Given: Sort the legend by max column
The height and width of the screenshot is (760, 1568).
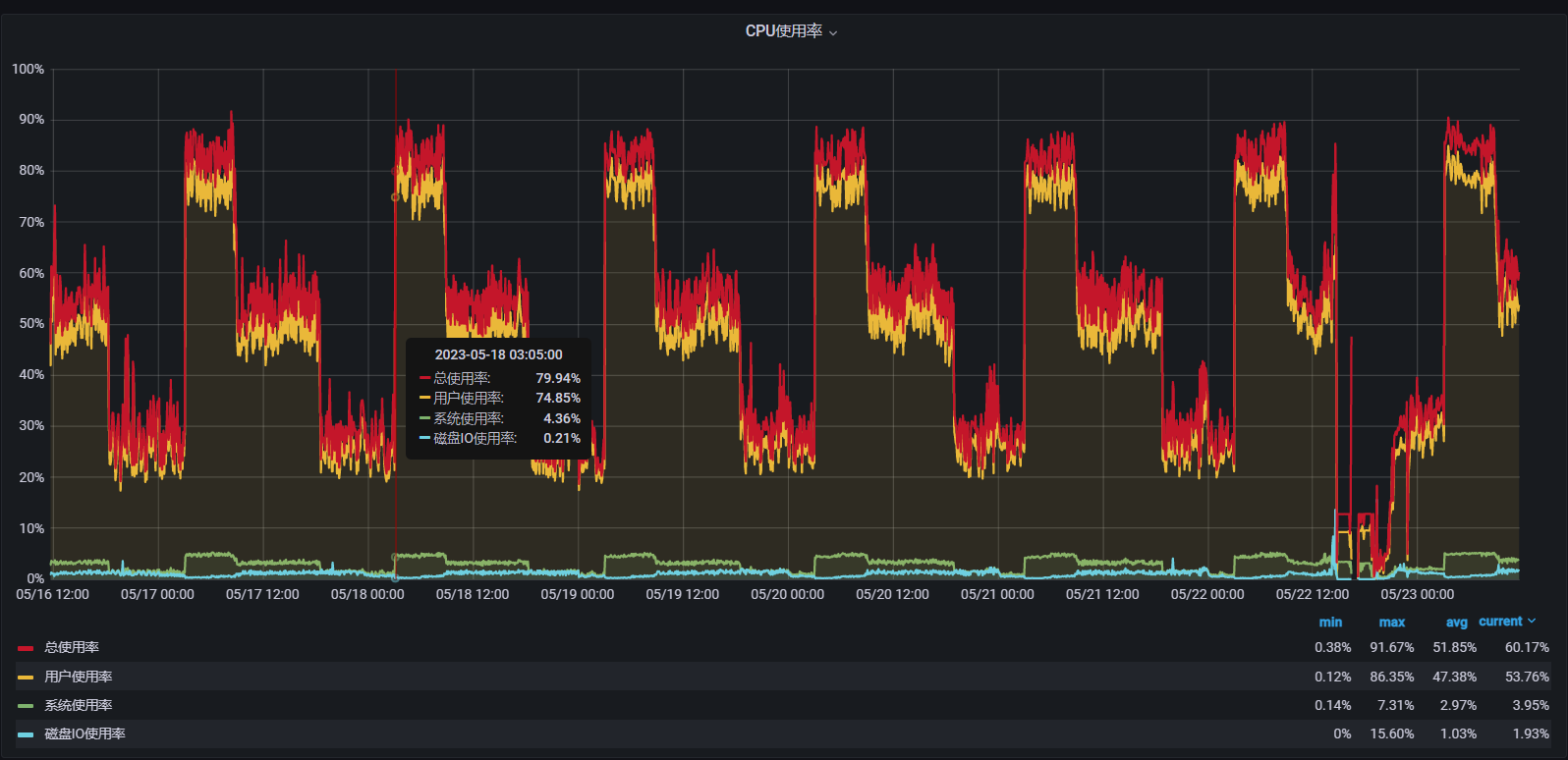Looking at the screenshot, I should point(1391,623).
